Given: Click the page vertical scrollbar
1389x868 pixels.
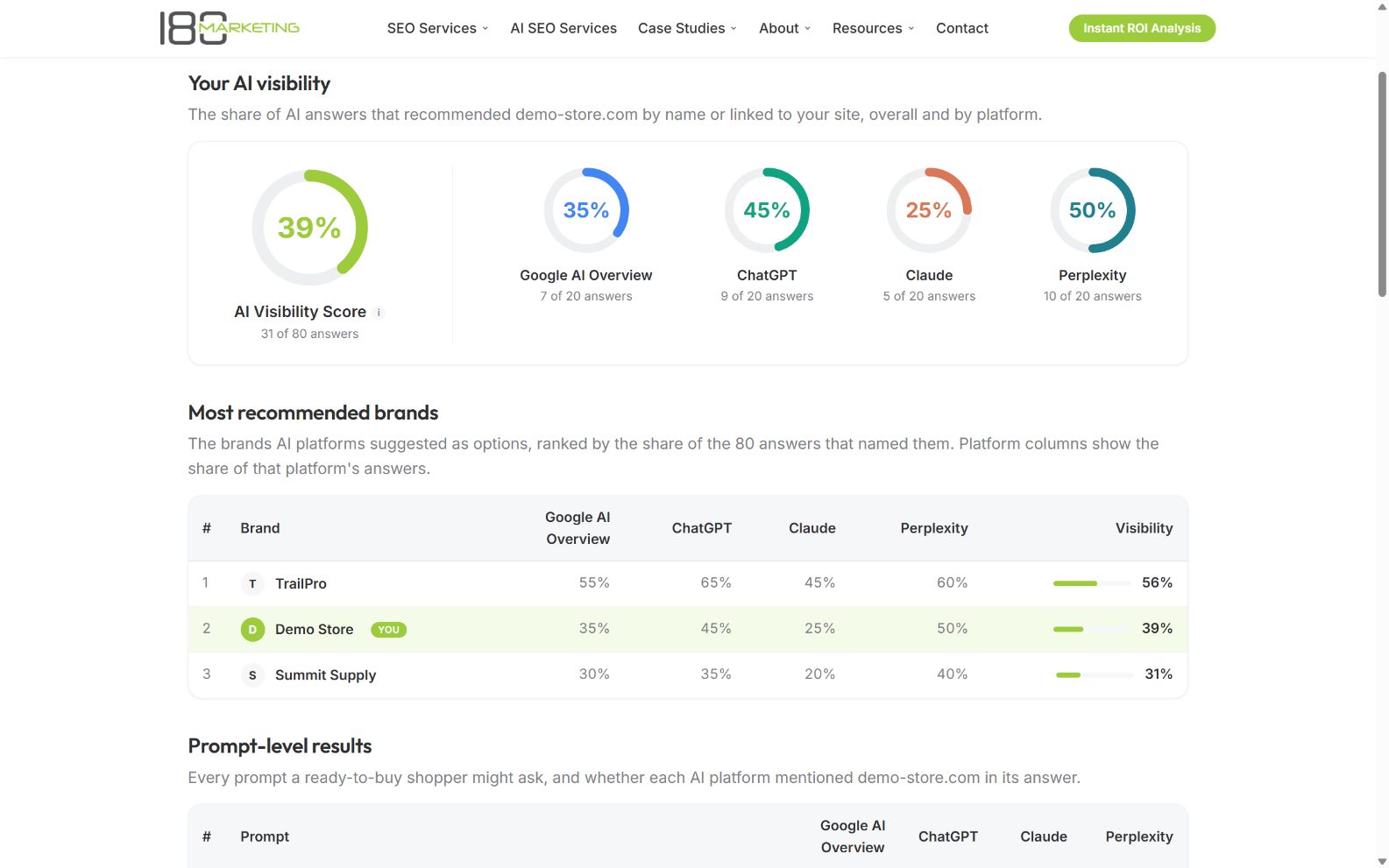Looking at the screenshot, I should pos(1382,186).
